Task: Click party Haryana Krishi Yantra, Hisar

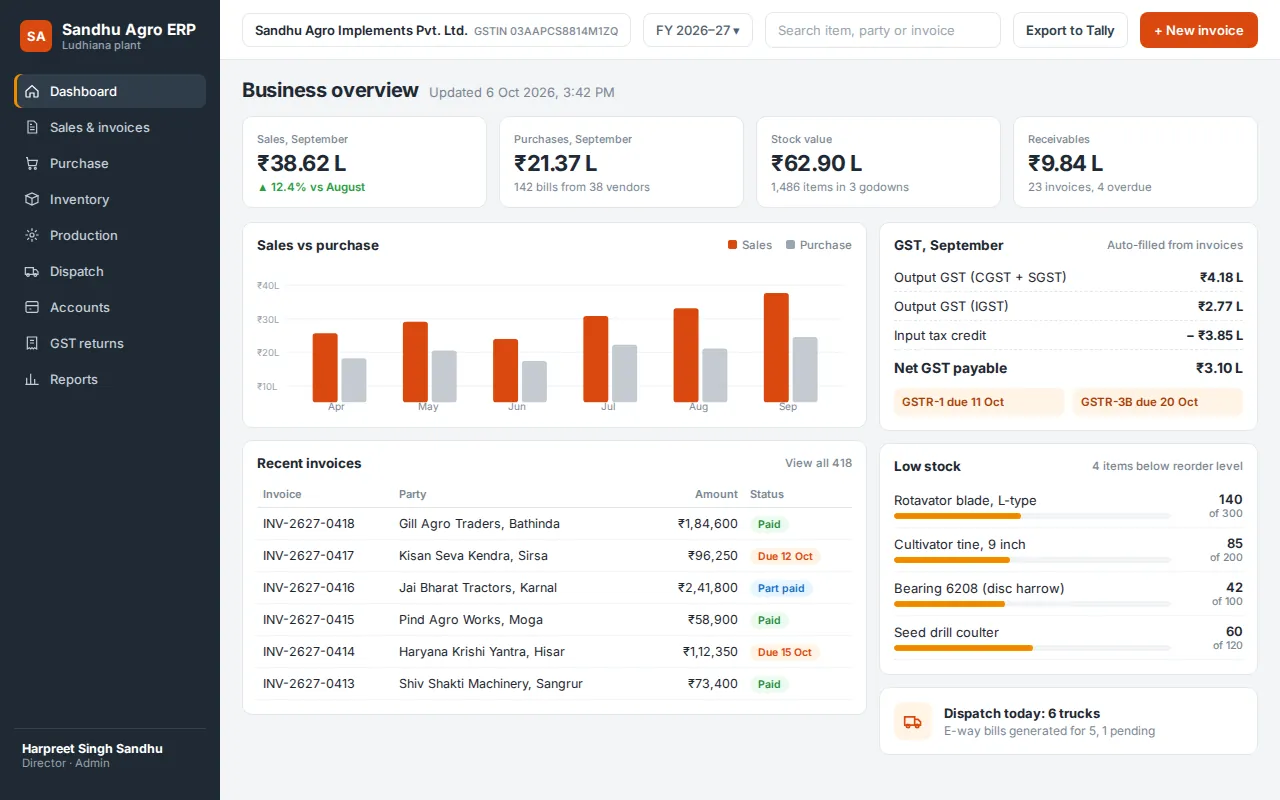Action: tap(482, 652)
